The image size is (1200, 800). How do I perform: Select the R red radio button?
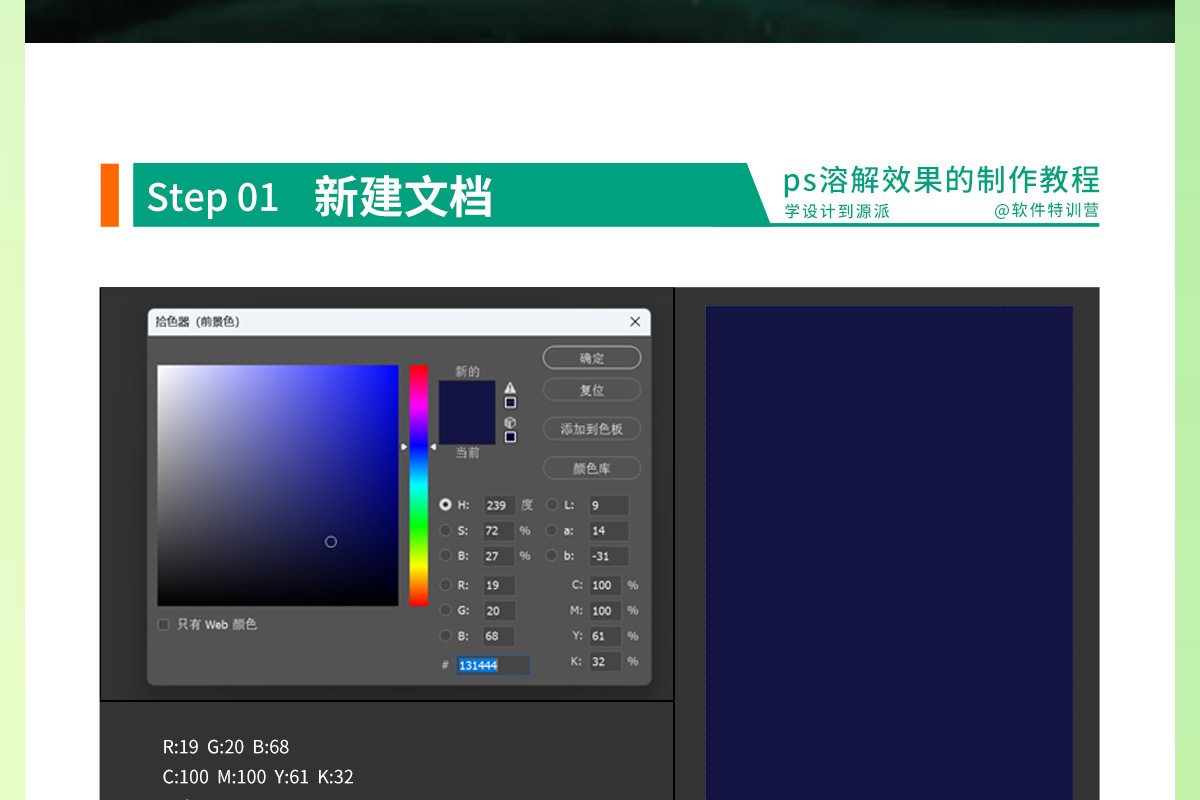pyautogui.click(x=446, y=586)
